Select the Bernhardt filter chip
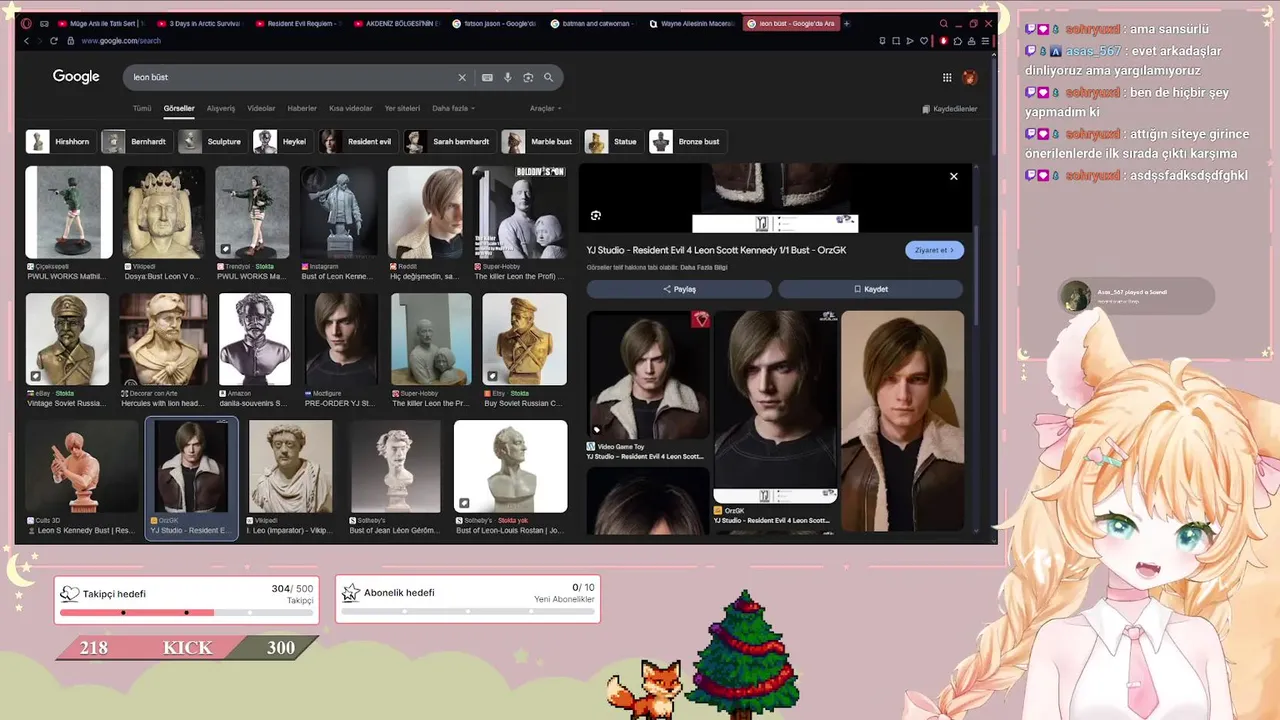Image resolution: width=1280 pixels, height=720 pixels. [135, 141]
